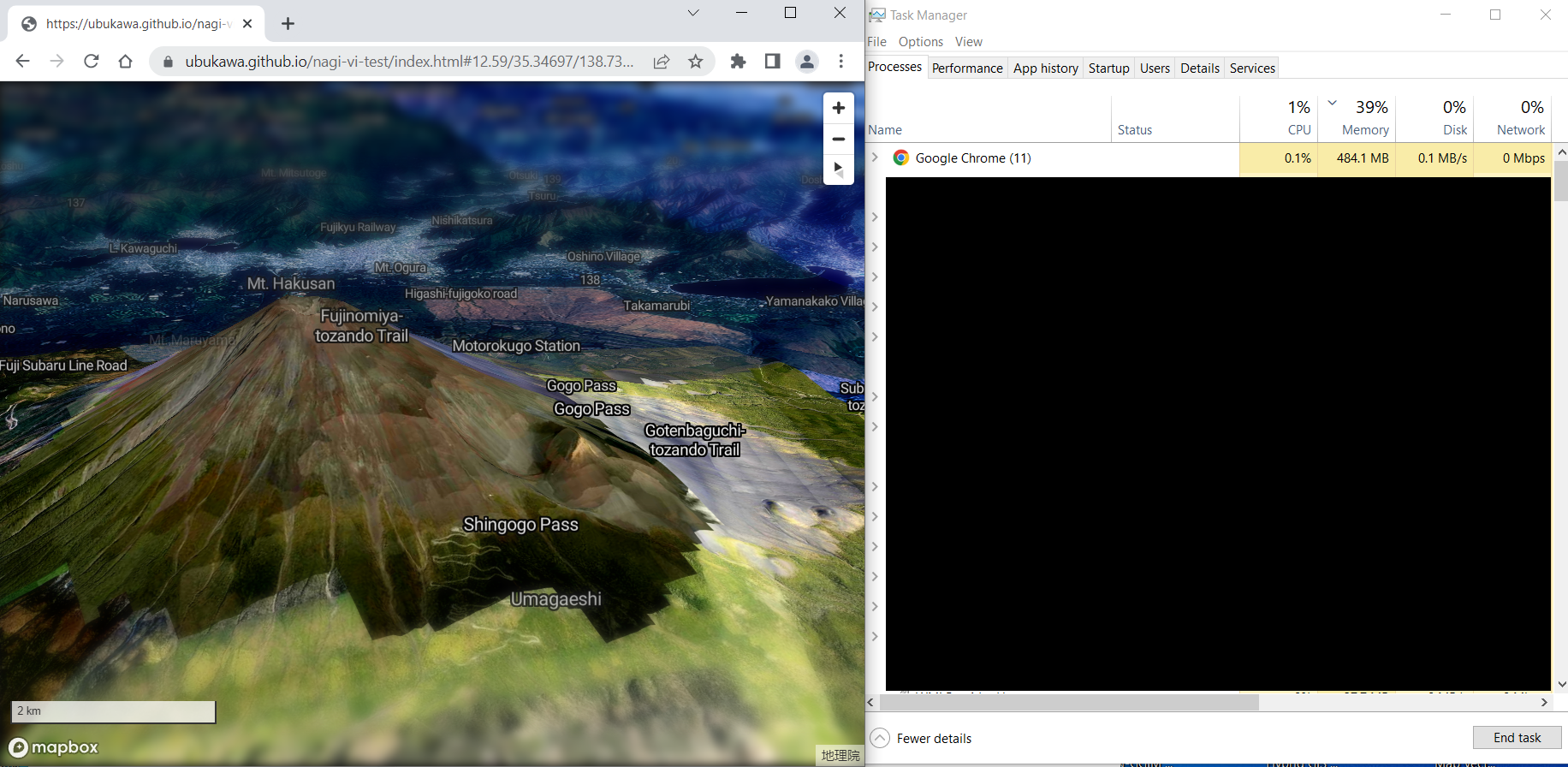Image resolution: width=1568 pixels, height=767 pixels.
Task: Sort processes by CPU column
Action: click(1279, 118)
